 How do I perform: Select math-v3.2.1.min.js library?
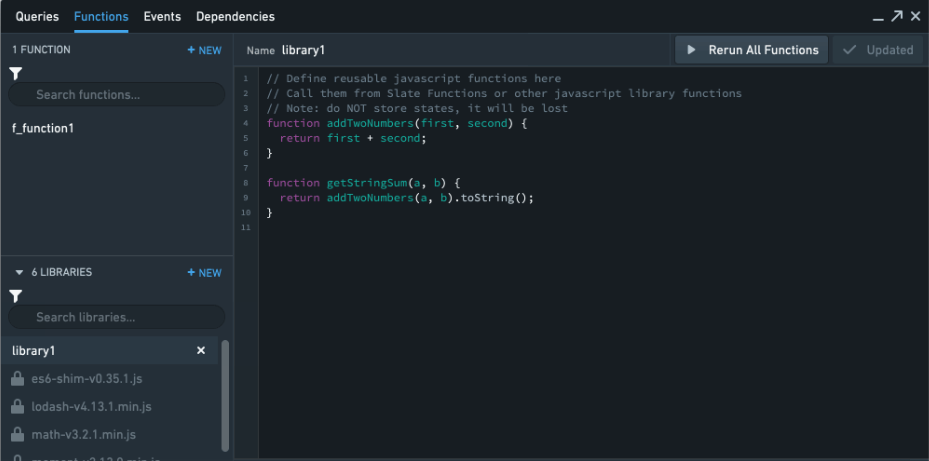[84, 434]
